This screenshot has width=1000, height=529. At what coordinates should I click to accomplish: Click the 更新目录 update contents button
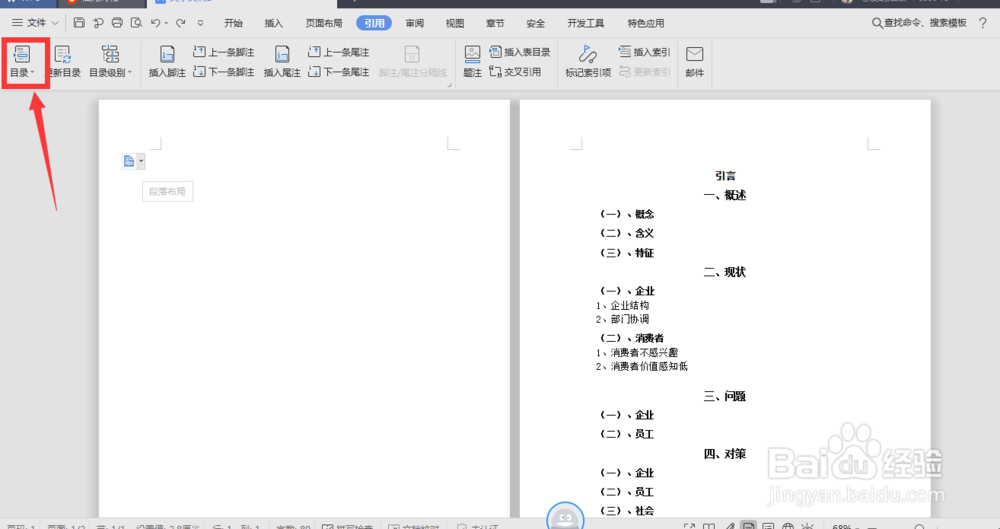point(63,62)
